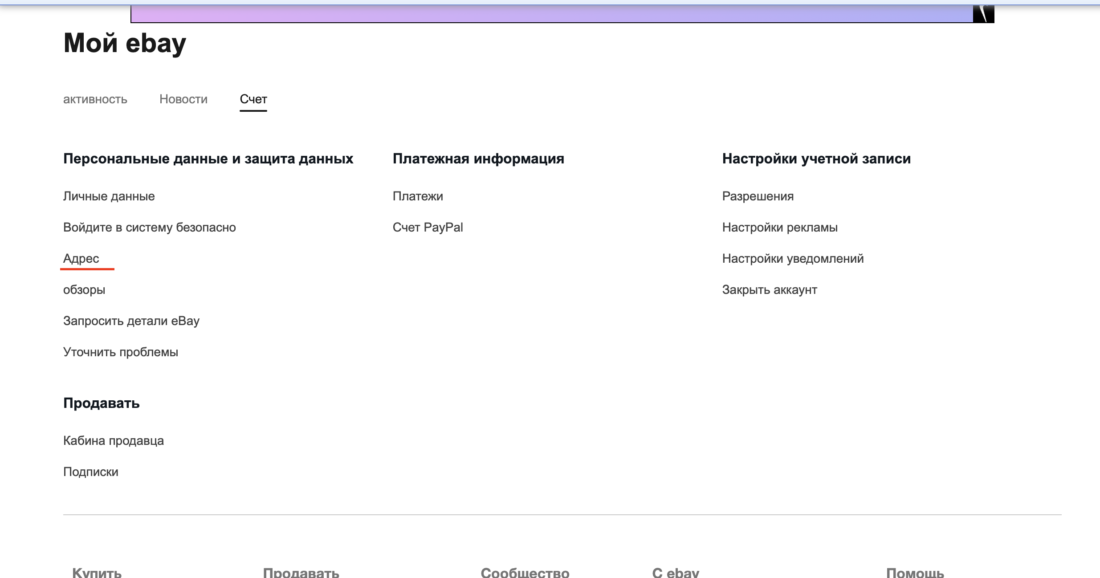Open the Помощь footer section

(x=913, y=571)
